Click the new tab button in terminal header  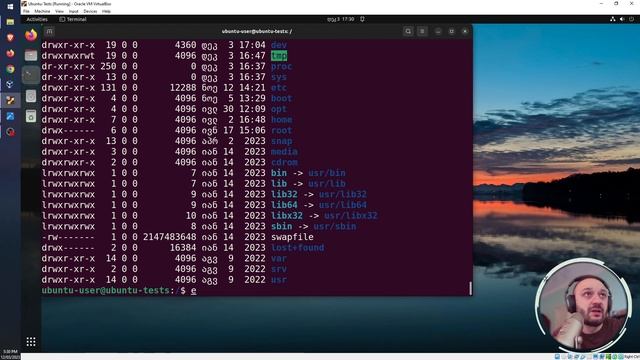tap(49, 31)
